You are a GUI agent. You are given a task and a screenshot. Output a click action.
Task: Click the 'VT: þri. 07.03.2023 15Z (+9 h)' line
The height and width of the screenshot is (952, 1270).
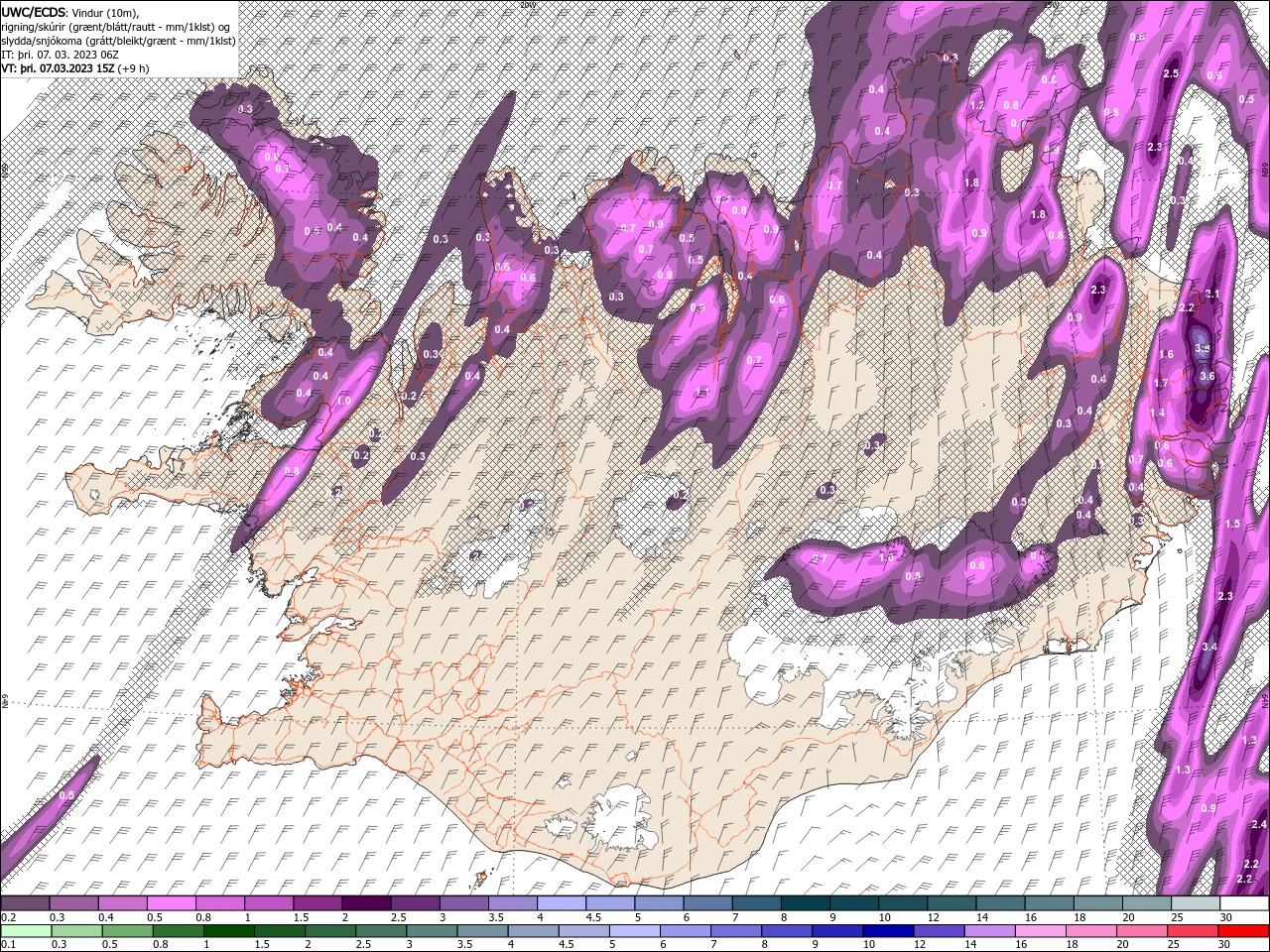click(x=75, y=68)
